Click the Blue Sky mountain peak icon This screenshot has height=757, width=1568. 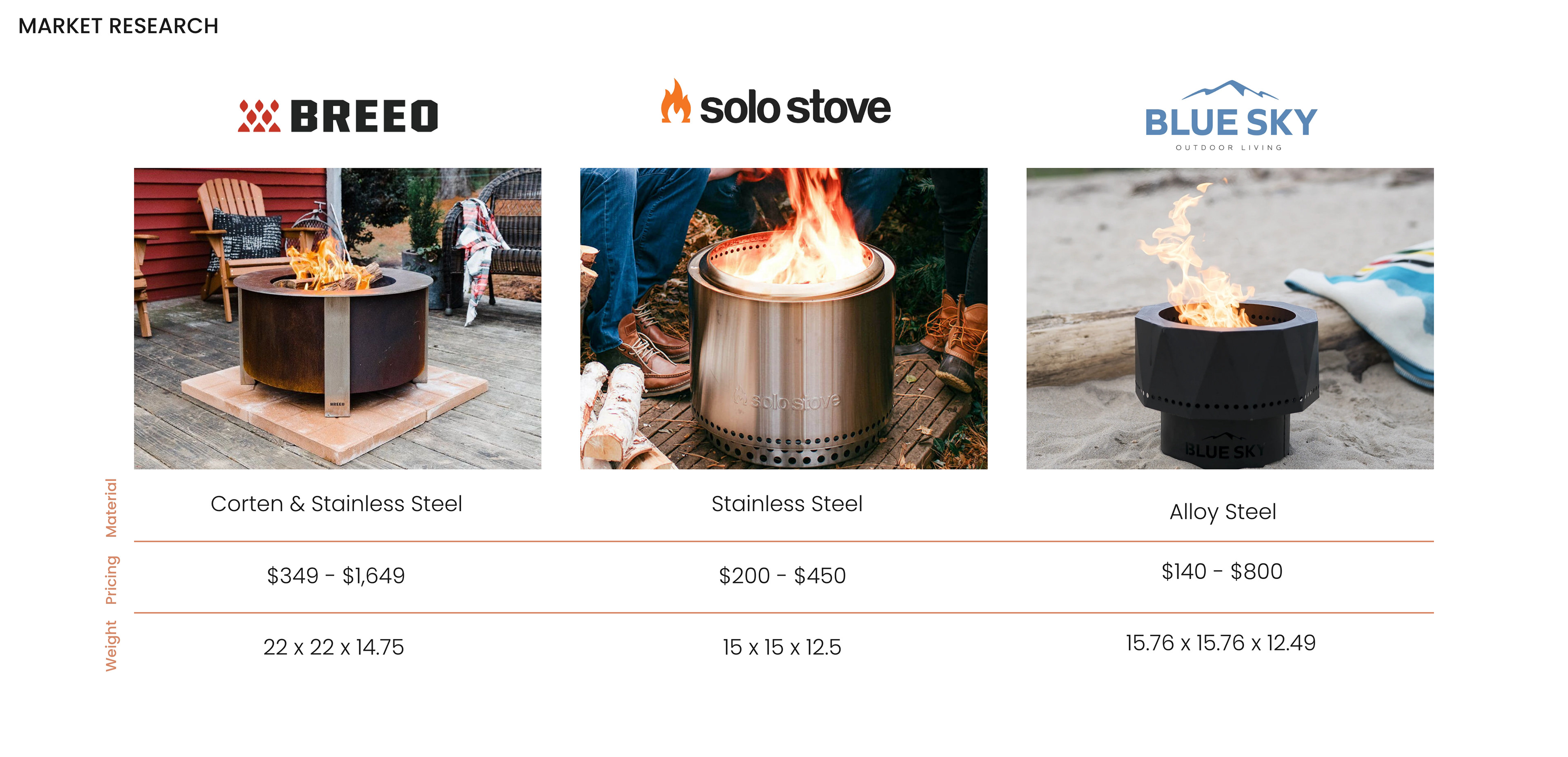point(1229,89)
